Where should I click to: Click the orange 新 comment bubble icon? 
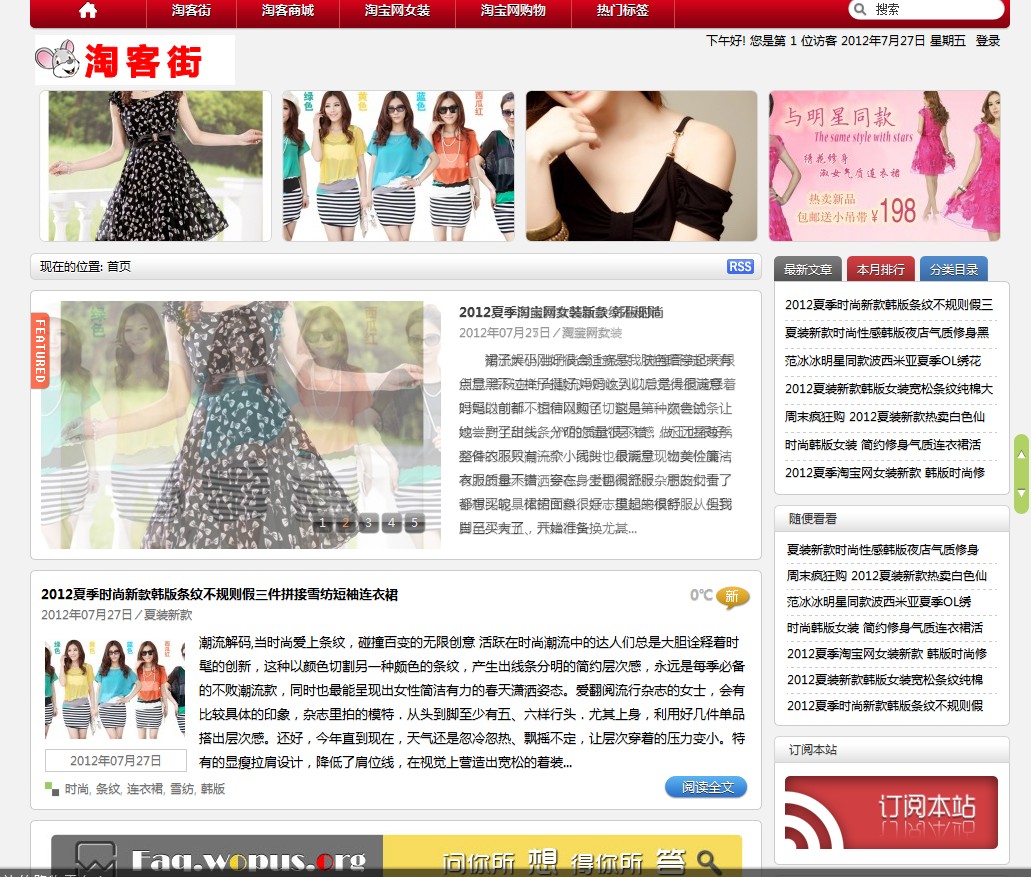click(x=732, y=597)
